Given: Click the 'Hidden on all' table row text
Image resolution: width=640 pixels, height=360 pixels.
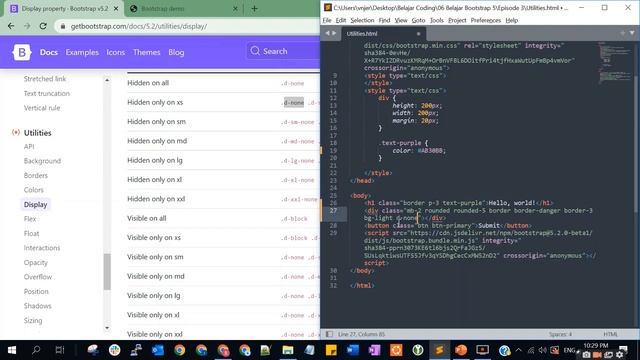Looking at the screenshot, I should pos(148,83).
